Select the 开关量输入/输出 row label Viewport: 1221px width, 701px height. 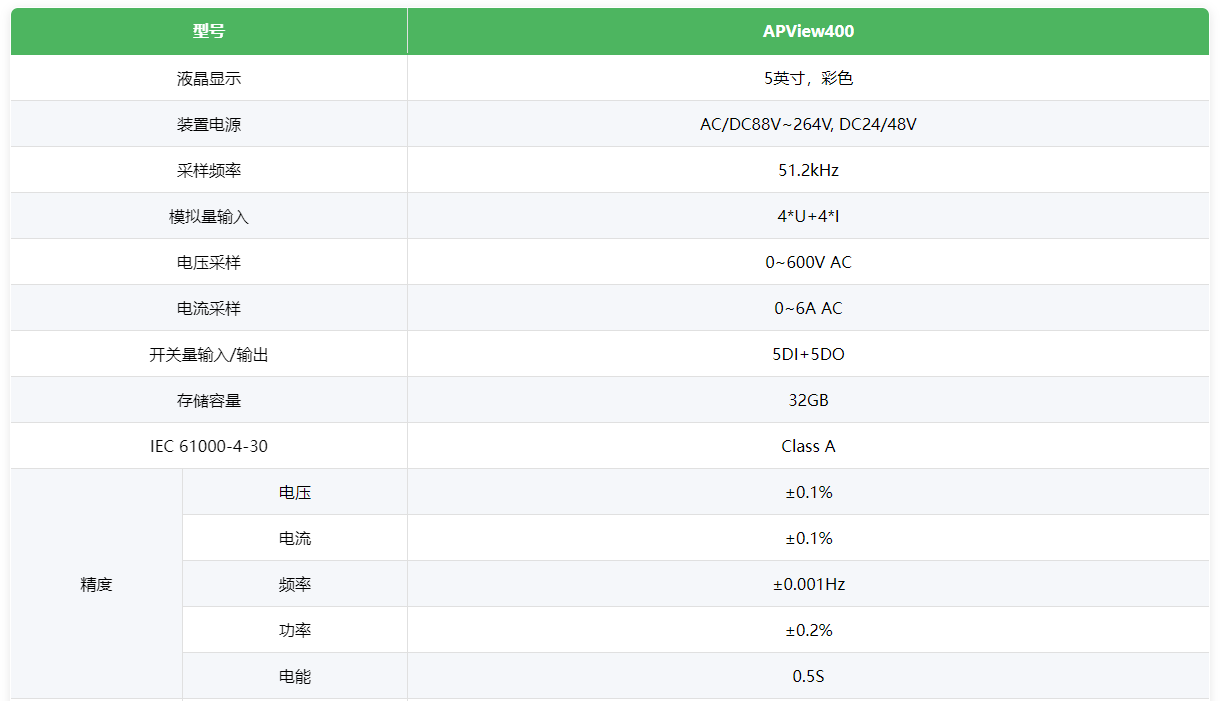click(x=209, y=354)
